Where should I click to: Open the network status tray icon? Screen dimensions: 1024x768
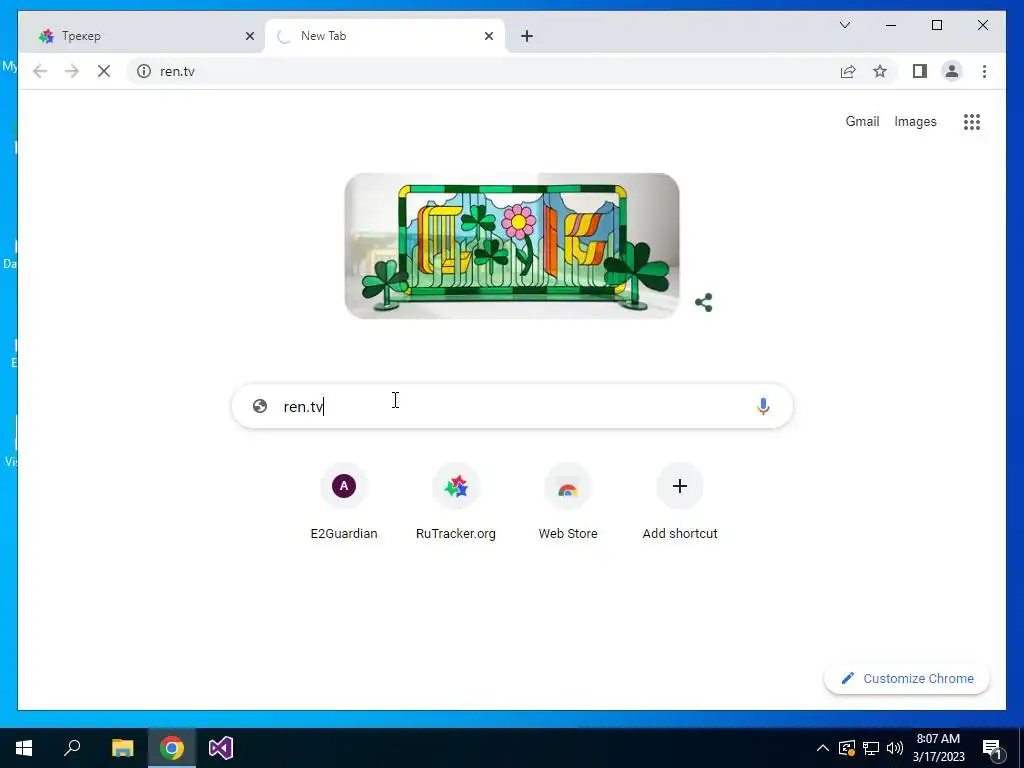[871, 748]
